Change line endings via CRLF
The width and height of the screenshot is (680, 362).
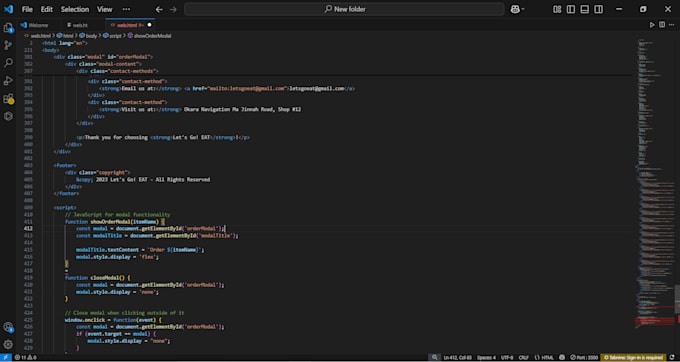[523, 358]
